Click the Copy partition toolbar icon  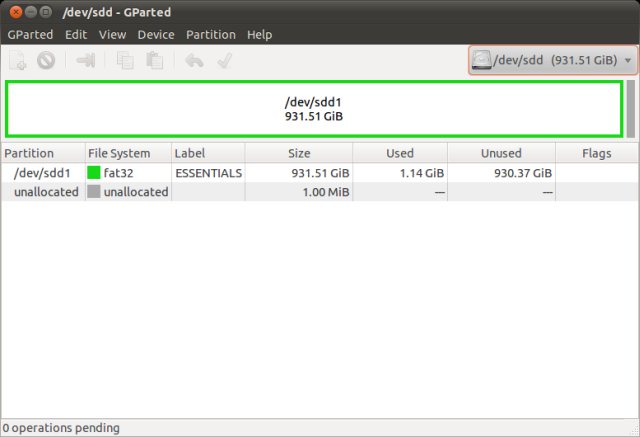click(x=125, y=61)
